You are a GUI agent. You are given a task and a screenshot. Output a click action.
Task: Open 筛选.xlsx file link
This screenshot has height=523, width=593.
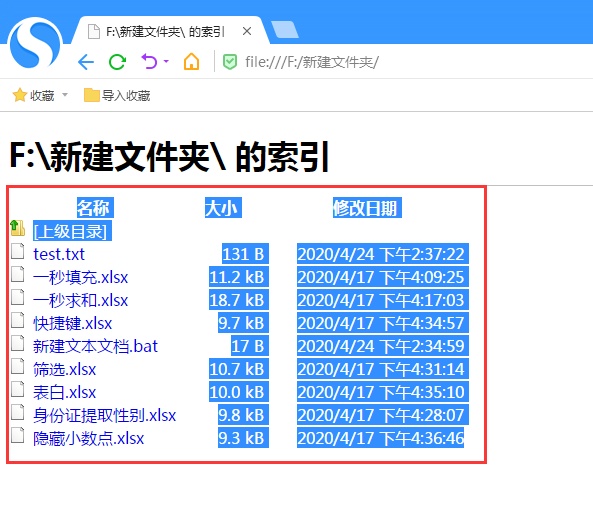(x=65, y=369)
